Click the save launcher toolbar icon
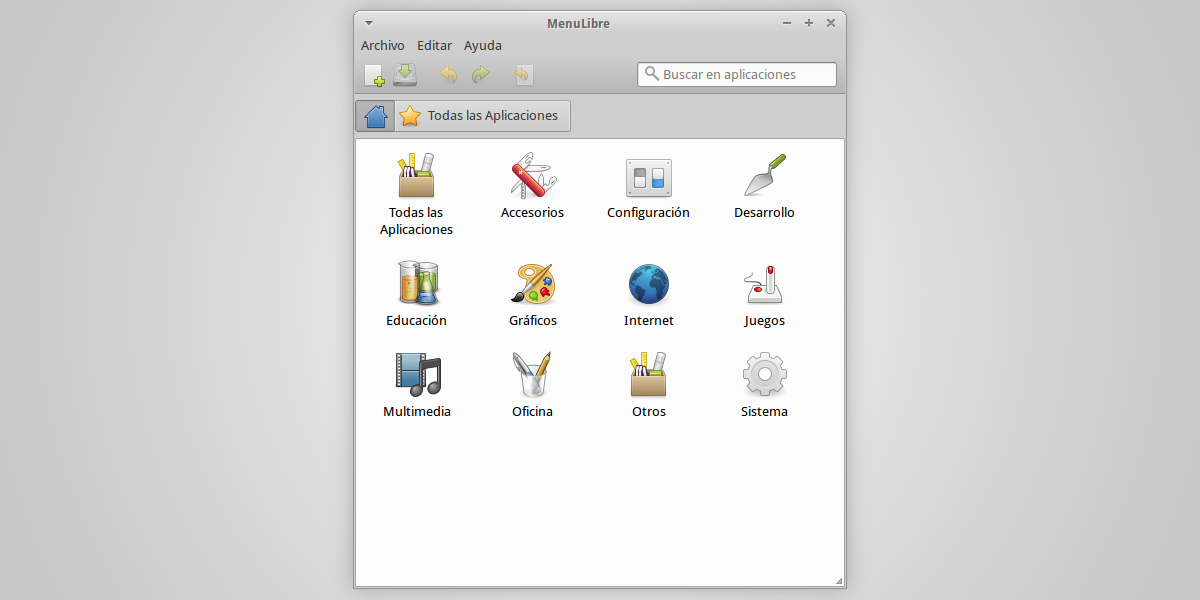 click(x=405, y=74)
